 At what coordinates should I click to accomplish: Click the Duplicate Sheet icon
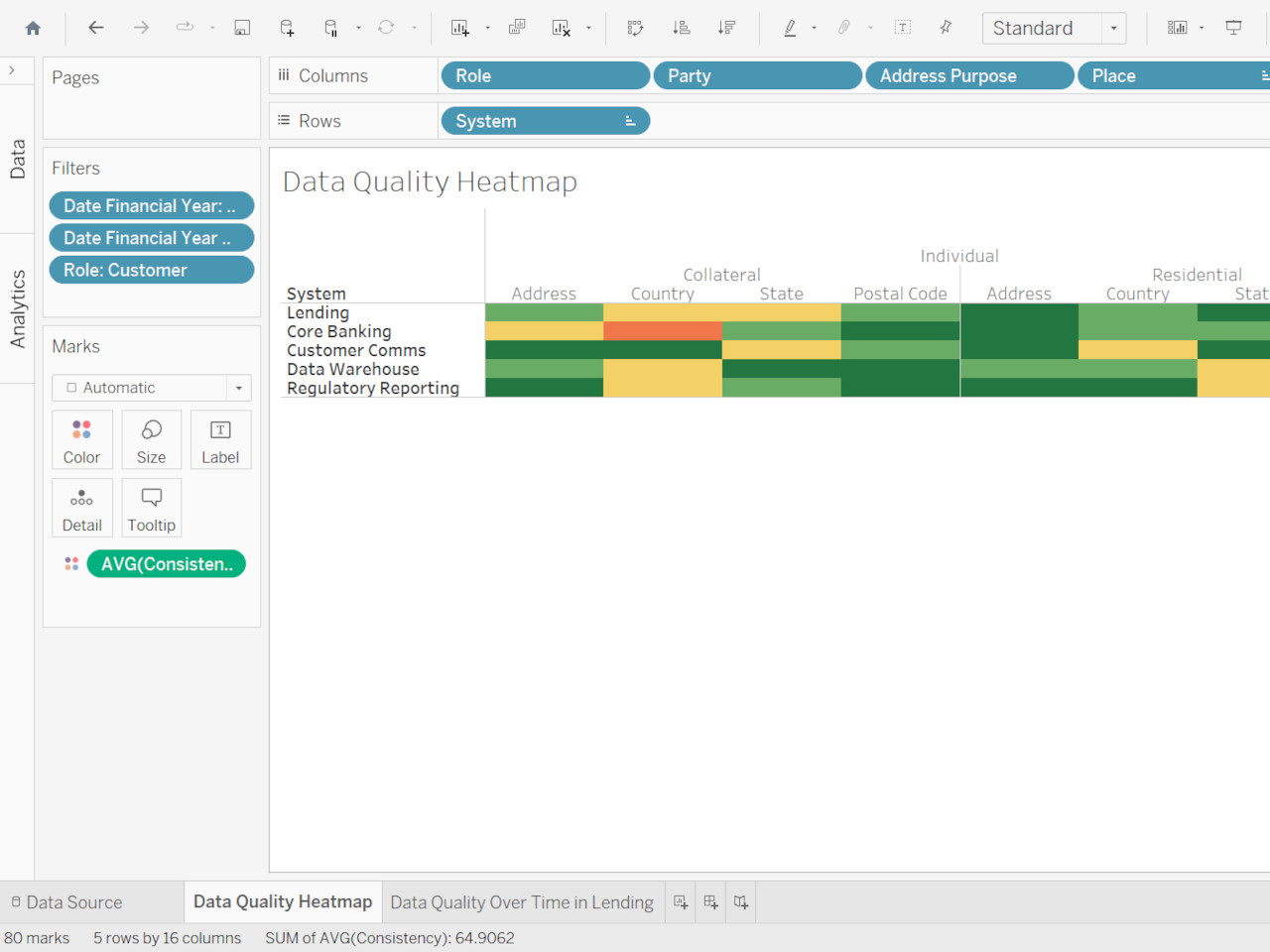517,28
